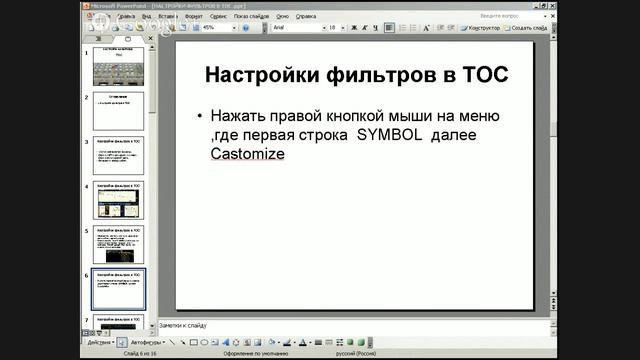Select slide 6 thumbnail
Viewport: 640px width, 360px height.
coord(118,289)
